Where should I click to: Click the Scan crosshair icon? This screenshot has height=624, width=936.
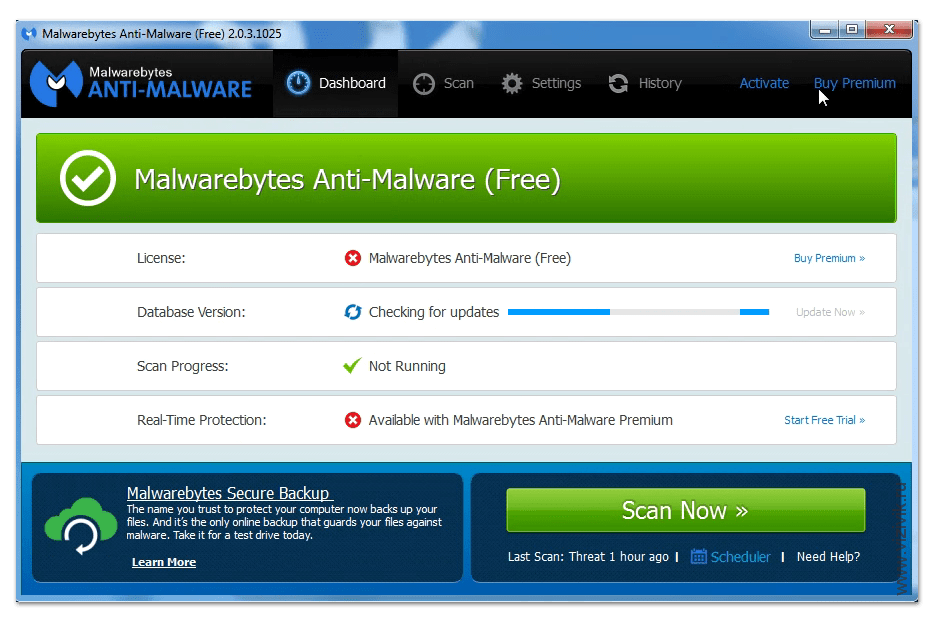pos(424,84)
